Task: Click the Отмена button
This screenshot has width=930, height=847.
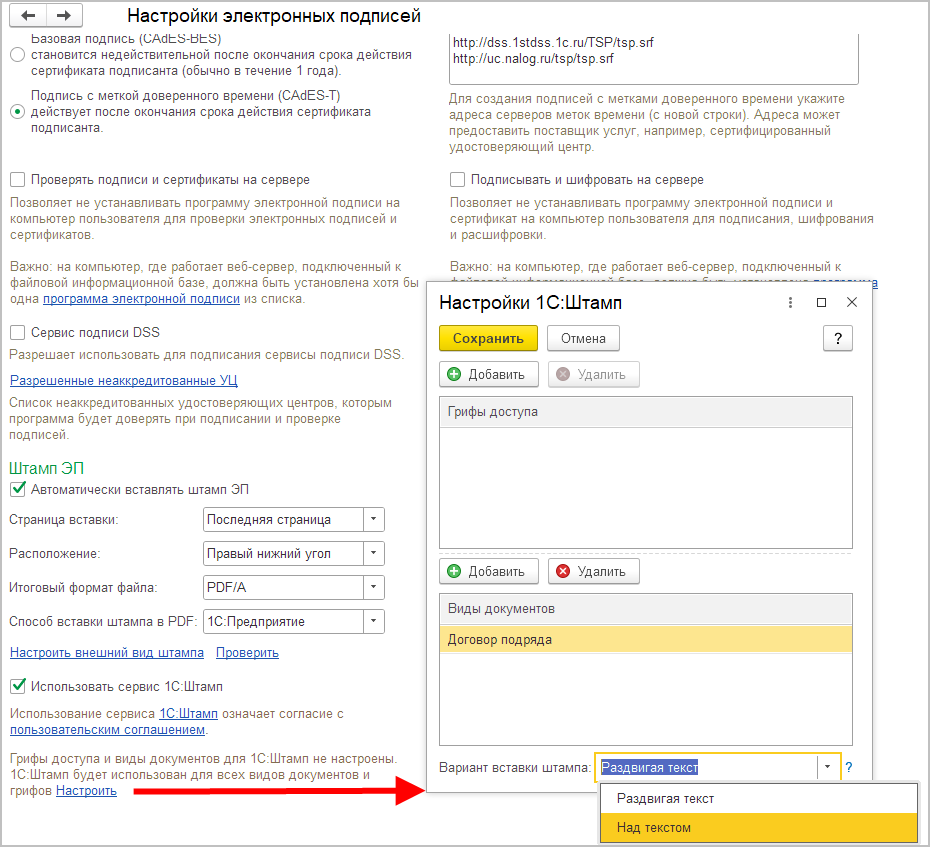Action: 584,339
